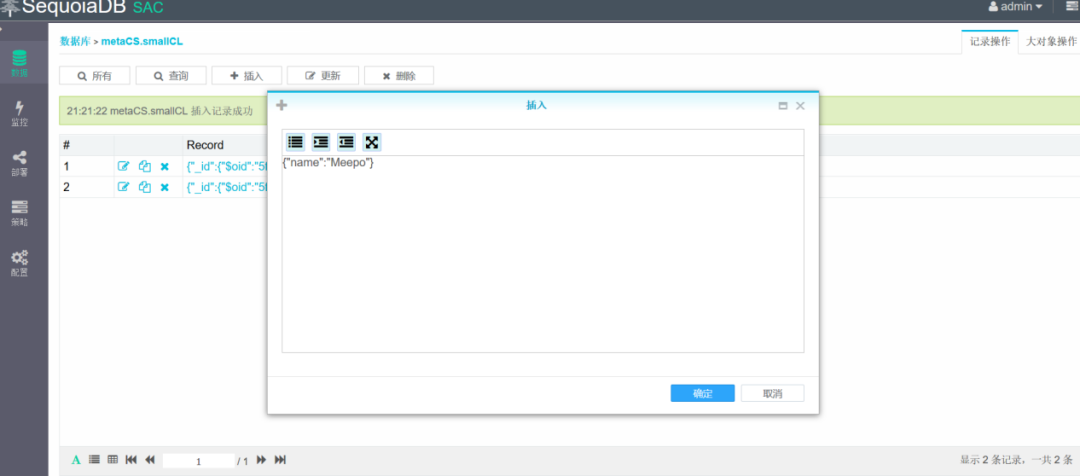
Task: Click into the JSON editor text area
Action: tap(543, 254)
